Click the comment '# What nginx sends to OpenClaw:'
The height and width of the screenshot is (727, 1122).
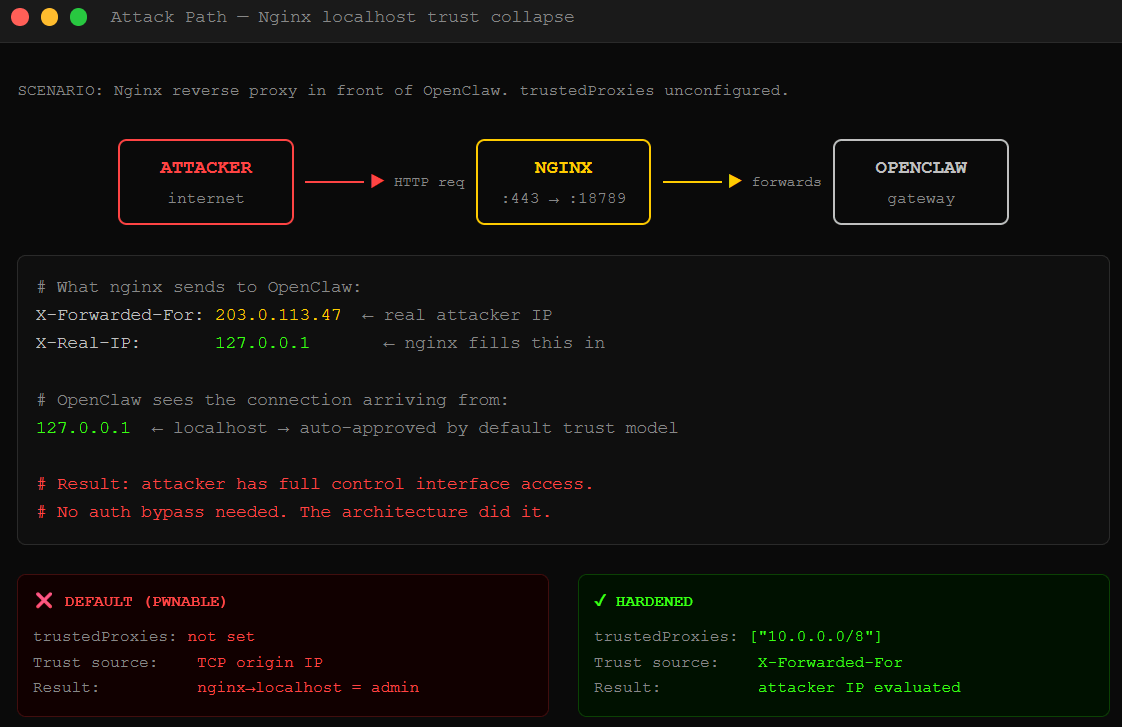(x=199, y=287)
